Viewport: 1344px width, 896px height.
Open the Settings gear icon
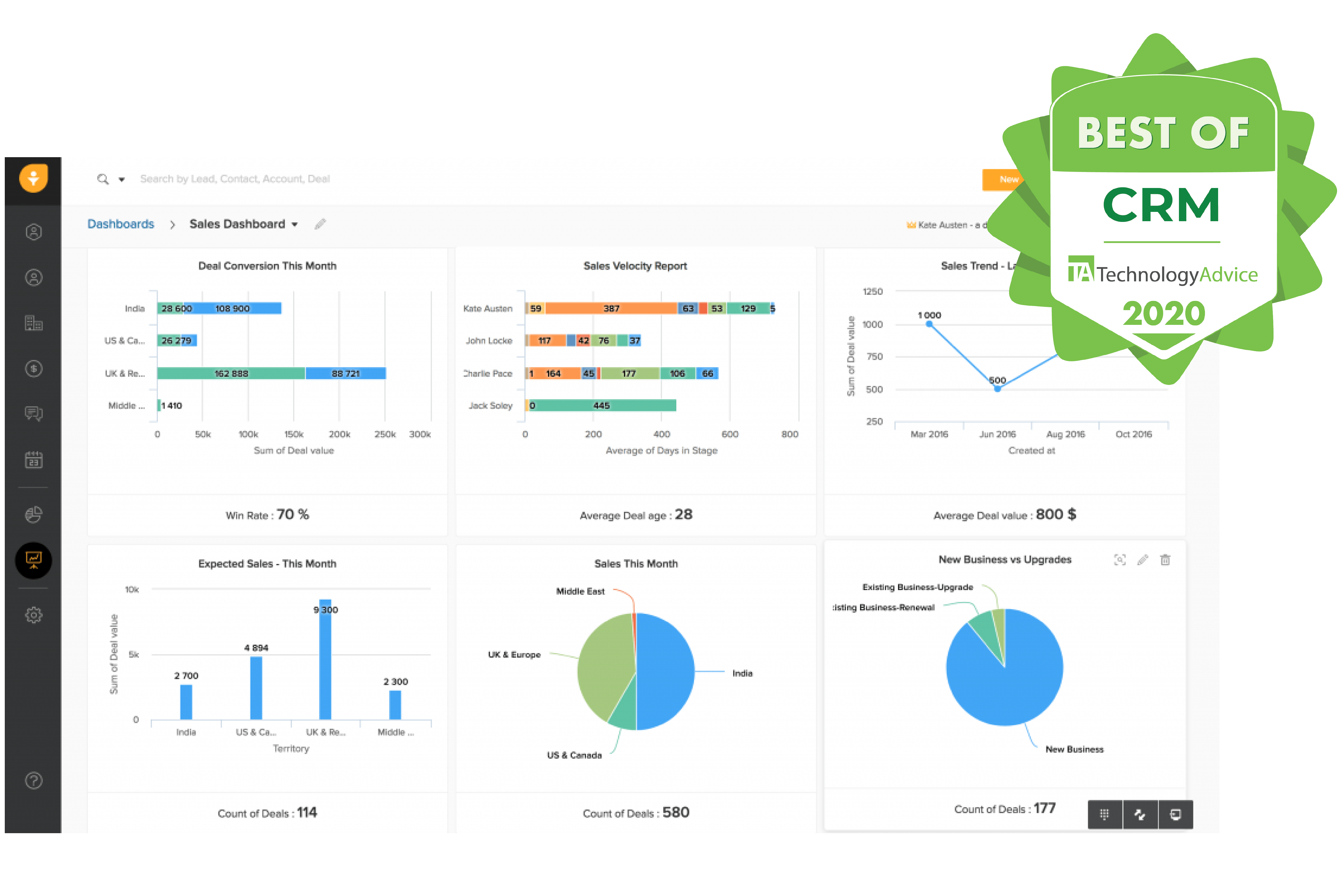[34, 615]
